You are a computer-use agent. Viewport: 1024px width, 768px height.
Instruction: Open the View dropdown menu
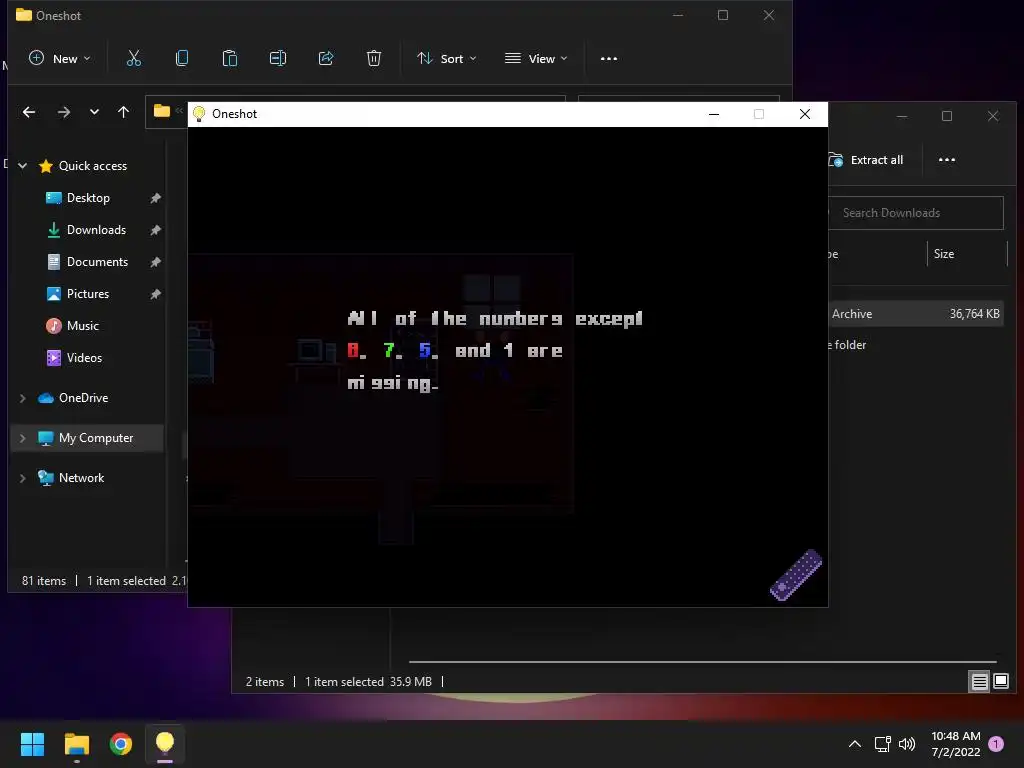click(536, 59)
